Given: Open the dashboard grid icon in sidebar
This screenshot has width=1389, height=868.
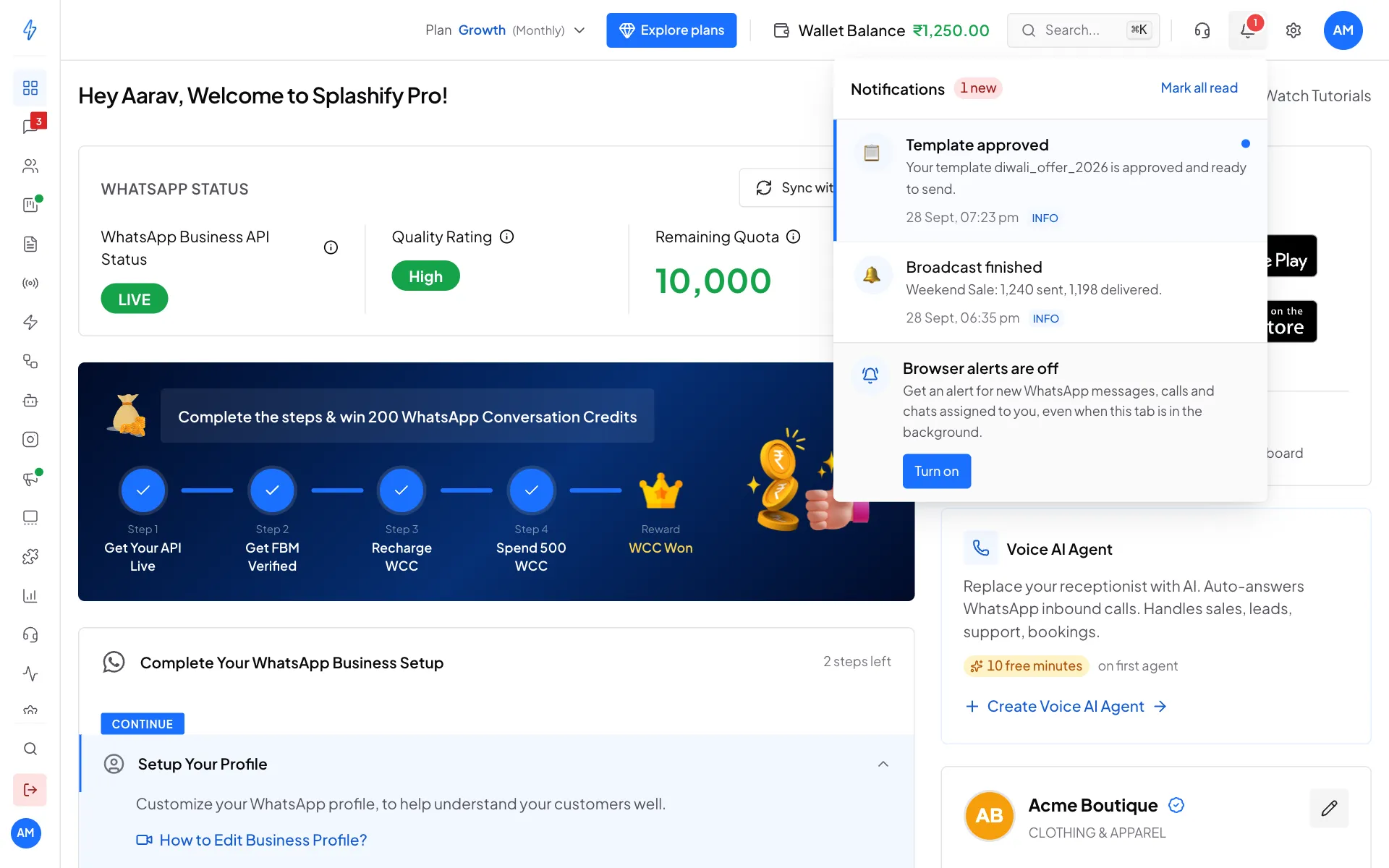Looking at the screenshot, I should pyautogui.click(x=30, y=88).
